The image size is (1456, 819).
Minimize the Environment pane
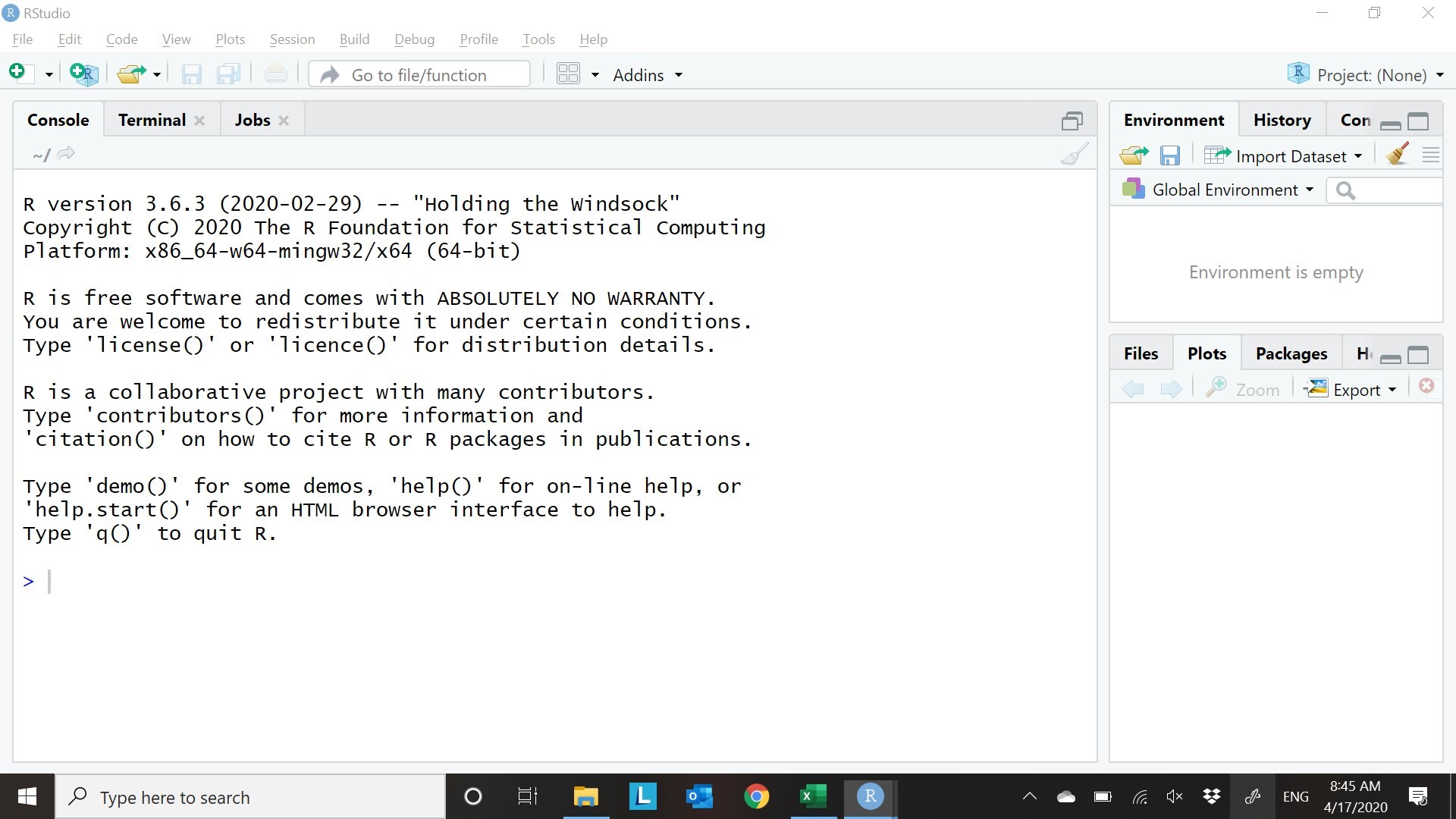(1392, 123)
